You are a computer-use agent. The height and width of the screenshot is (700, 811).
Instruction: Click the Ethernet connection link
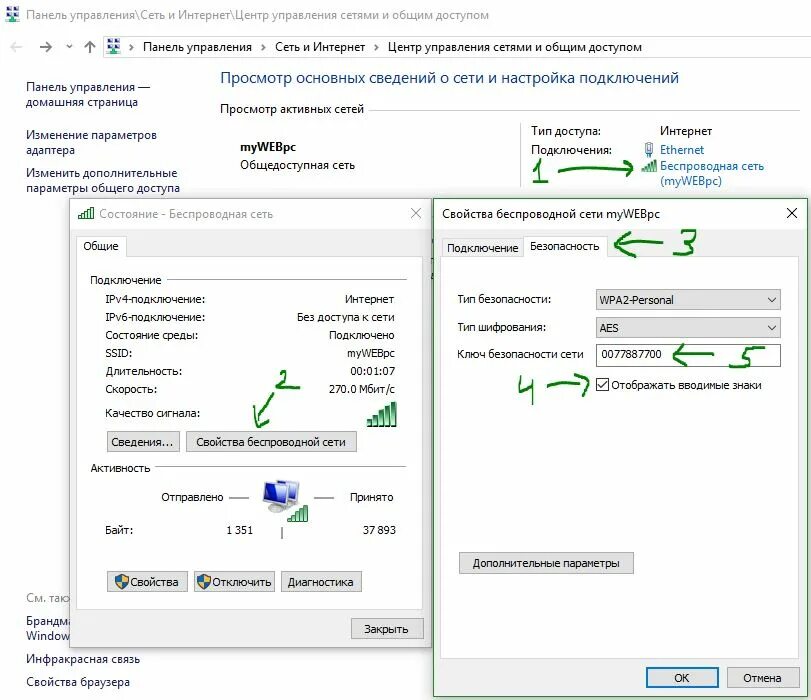pos(682,150)
